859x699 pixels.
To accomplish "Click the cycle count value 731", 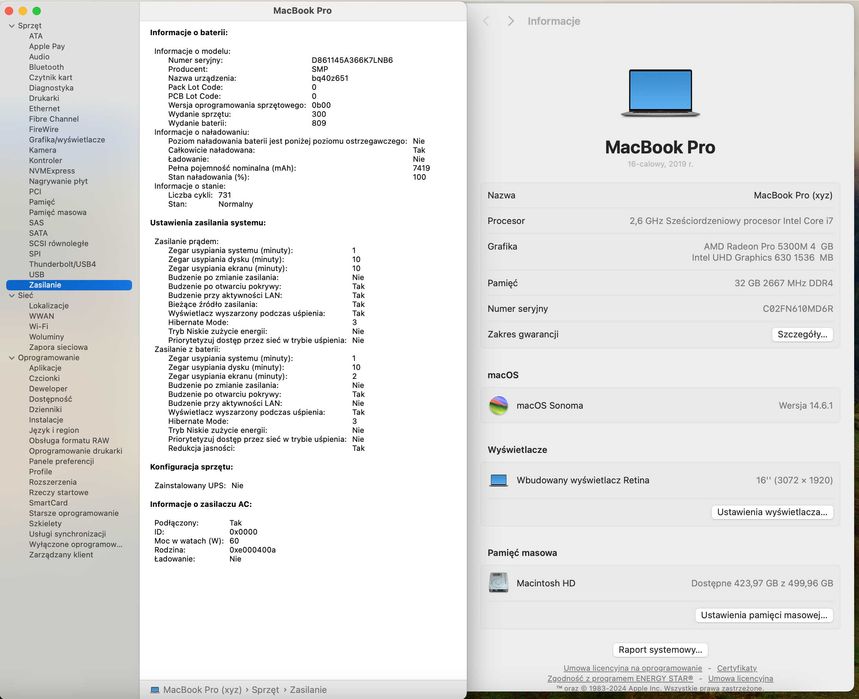I will (225, 195).
